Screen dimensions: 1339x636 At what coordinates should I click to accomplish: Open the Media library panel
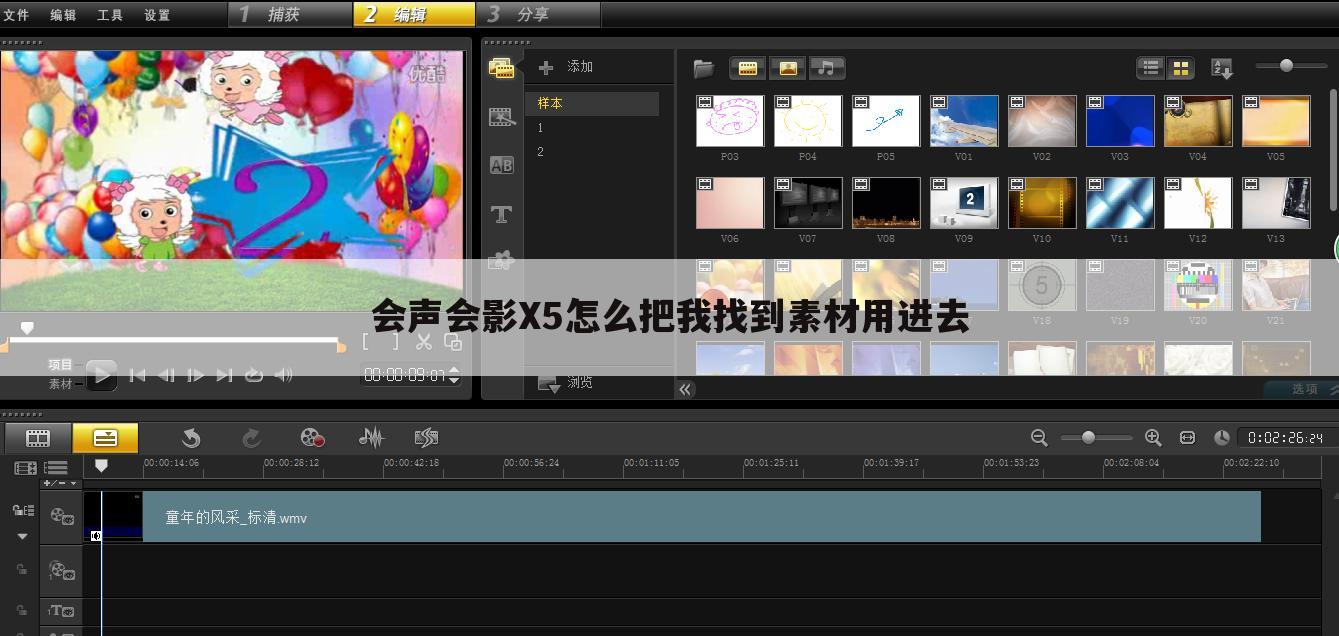pos(501,68)
